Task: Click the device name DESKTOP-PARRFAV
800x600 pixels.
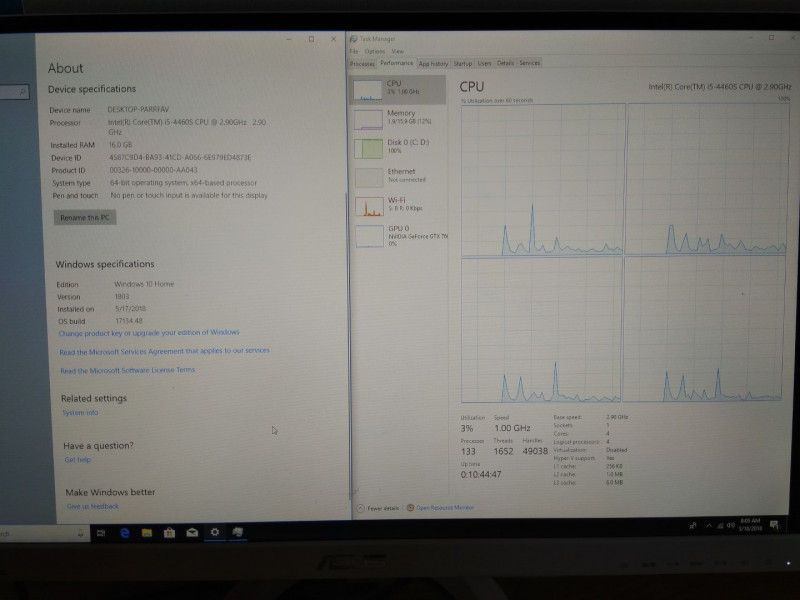Action: [138, 109]
